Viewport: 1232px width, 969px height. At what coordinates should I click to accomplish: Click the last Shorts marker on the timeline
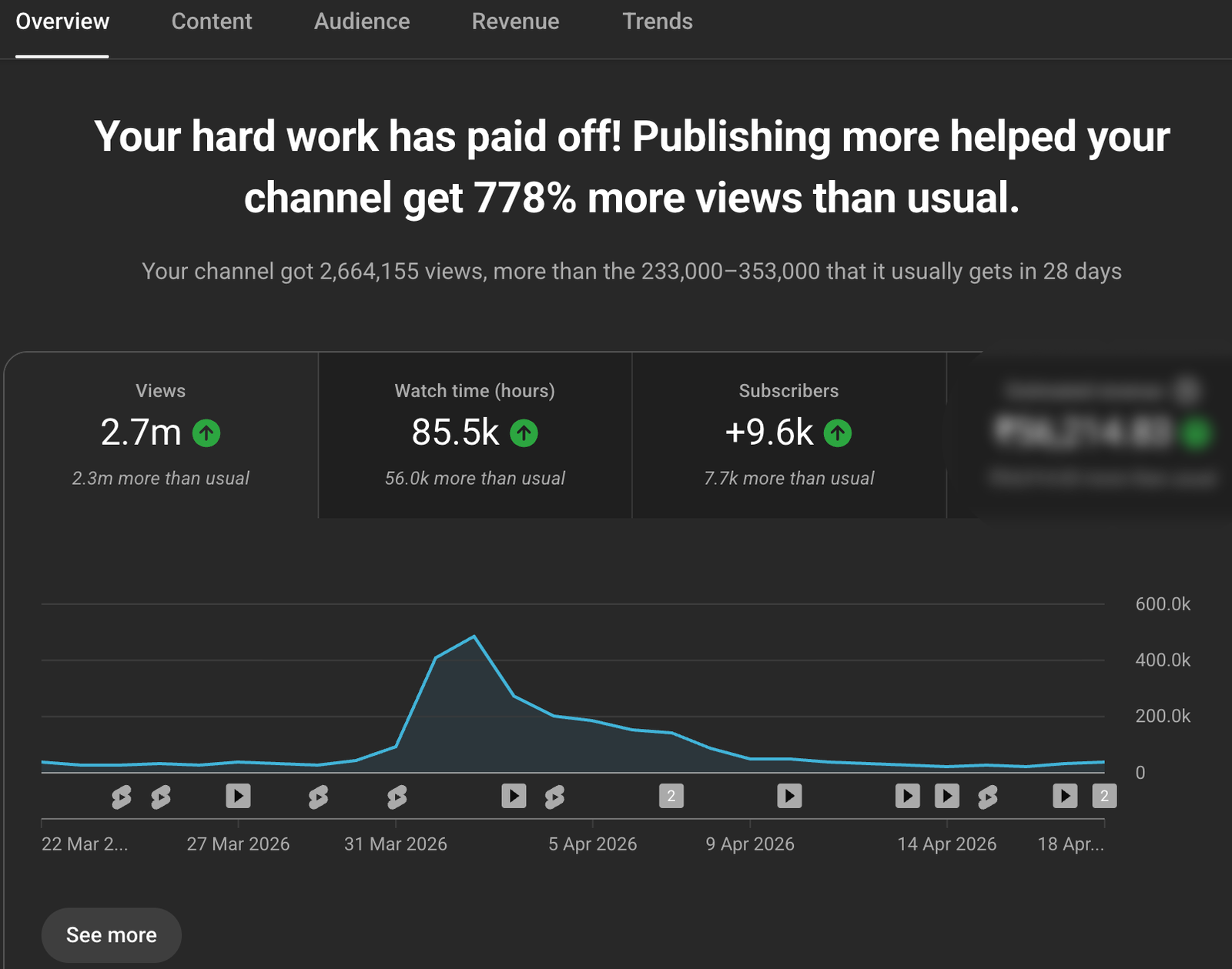tap(988, 797)
